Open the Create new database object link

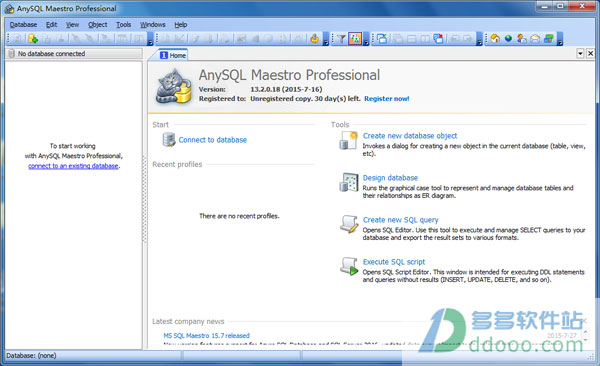pyautogui.click(x=410, y=136)
